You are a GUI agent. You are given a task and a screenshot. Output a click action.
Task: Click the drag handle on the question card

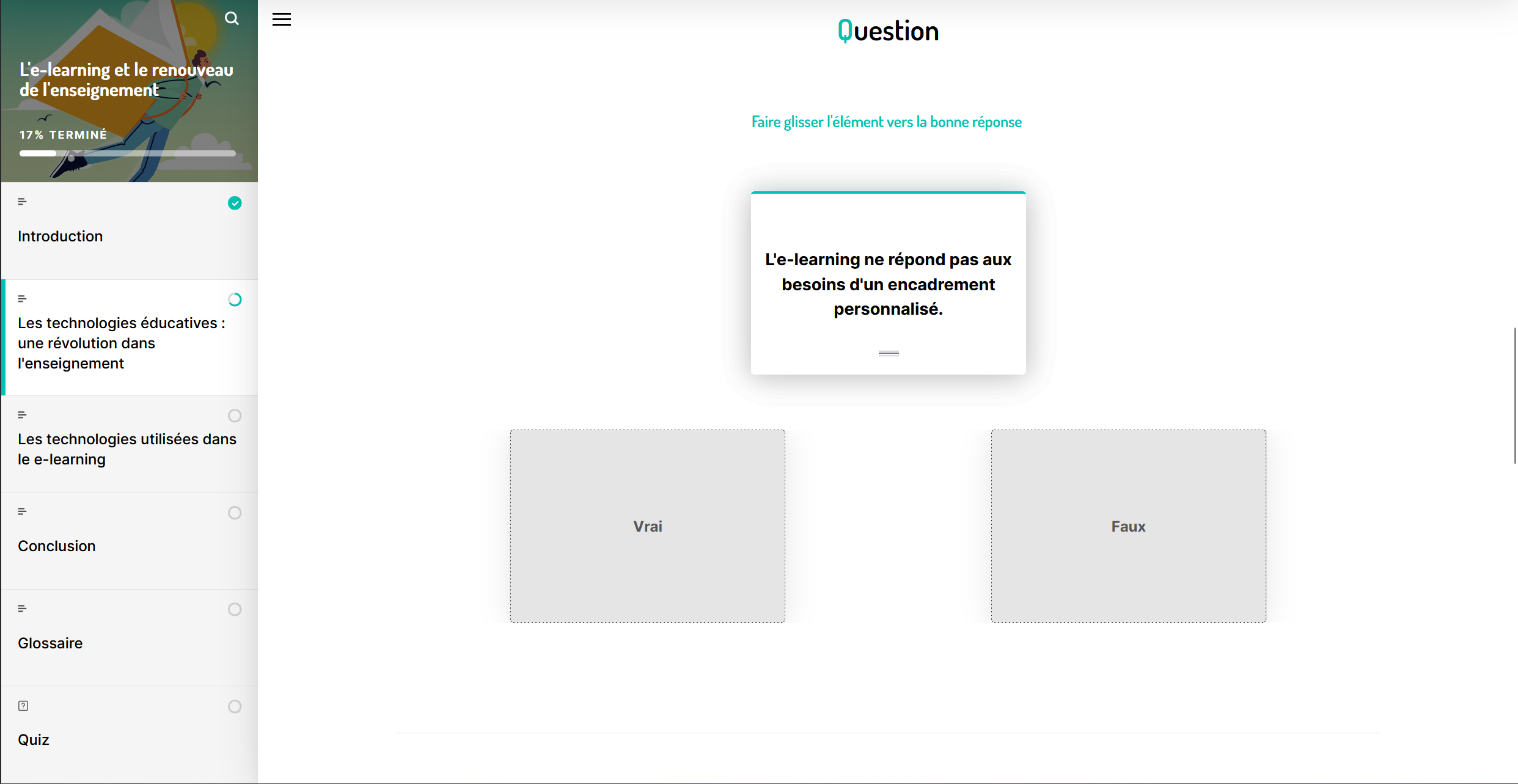click(x=888, y=353)
